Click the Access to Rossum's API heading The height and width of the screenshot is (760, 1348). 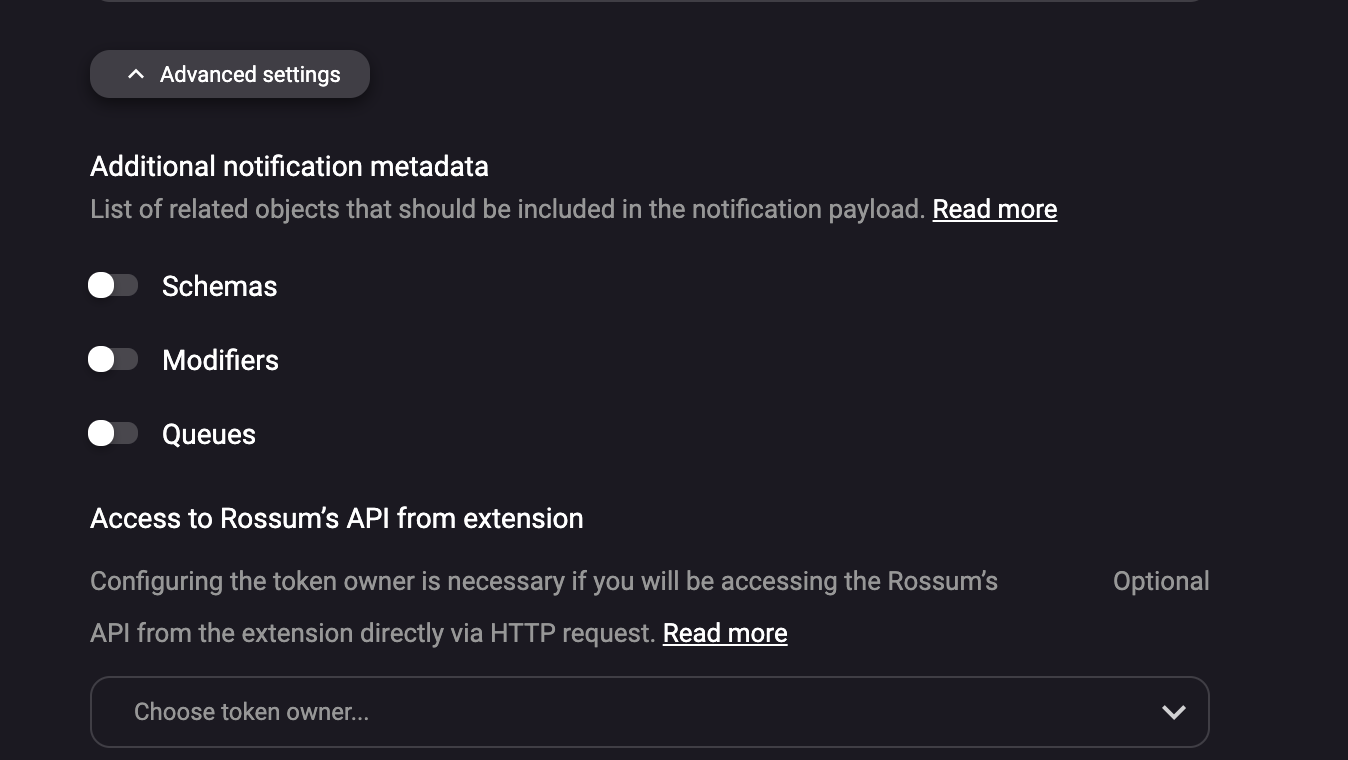point(336,518)
